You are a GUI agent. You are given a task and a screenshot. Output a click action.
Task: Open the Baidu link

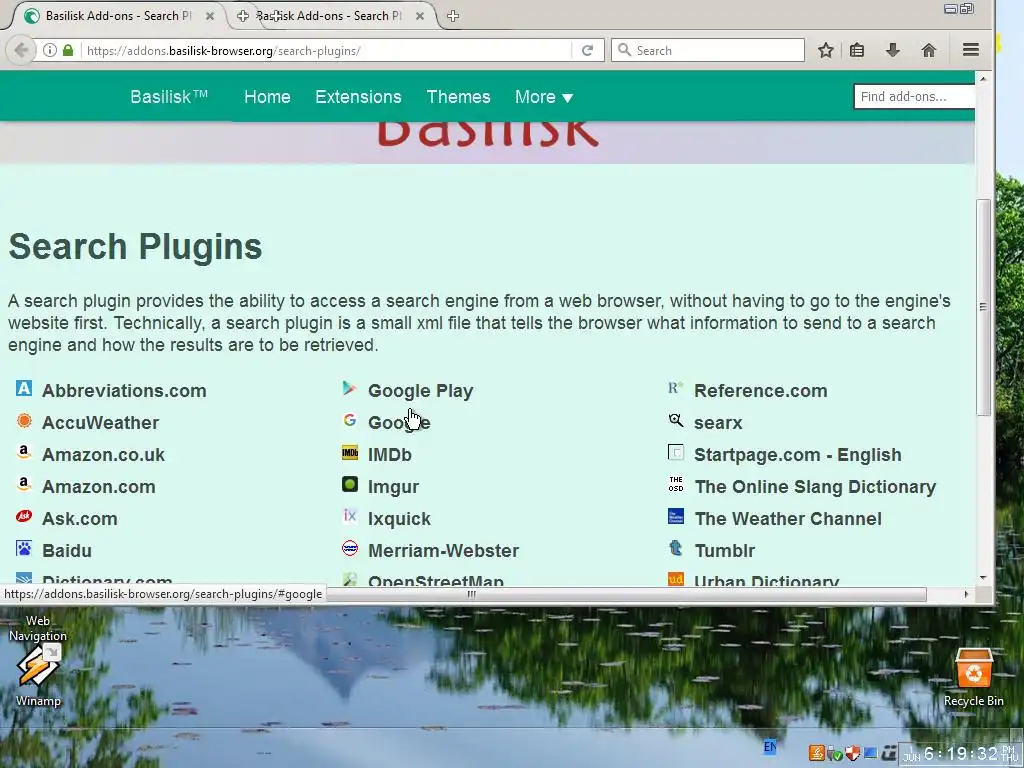click(67, 551)
